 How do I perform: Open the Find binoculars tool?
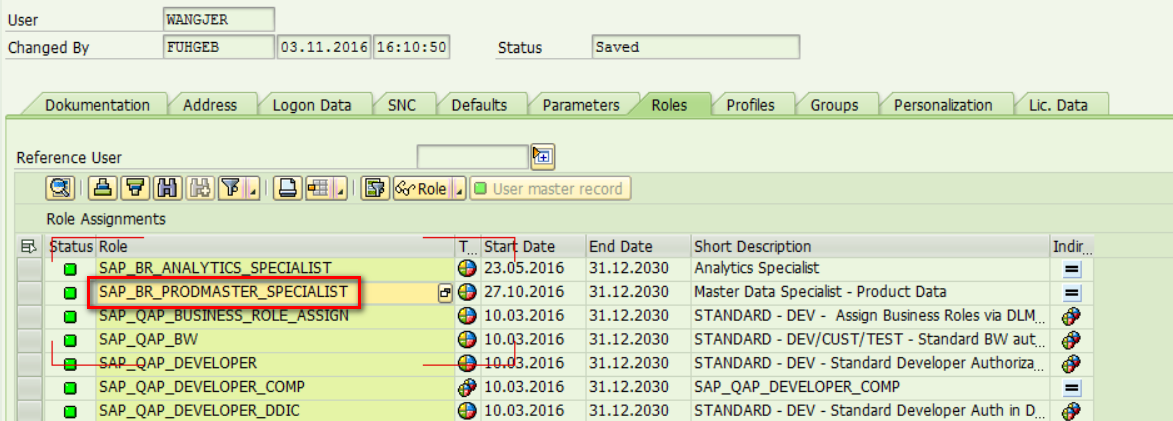click(x=168, y=188)
